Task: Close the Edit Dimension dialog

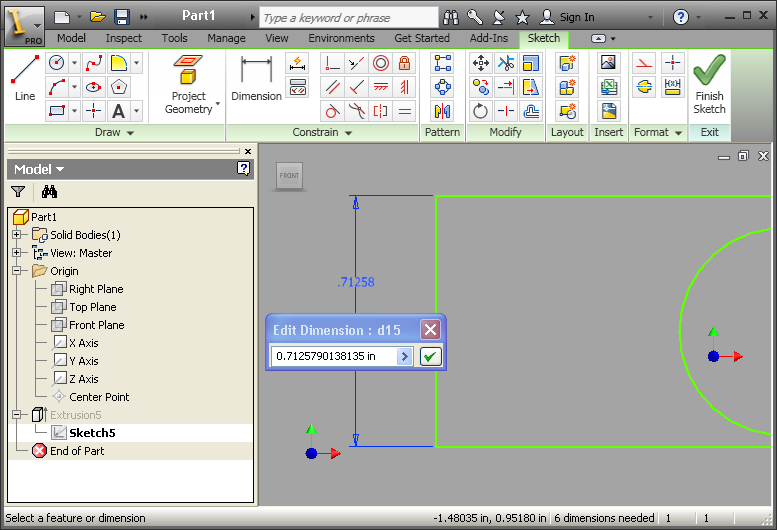Action: point(430,329)
